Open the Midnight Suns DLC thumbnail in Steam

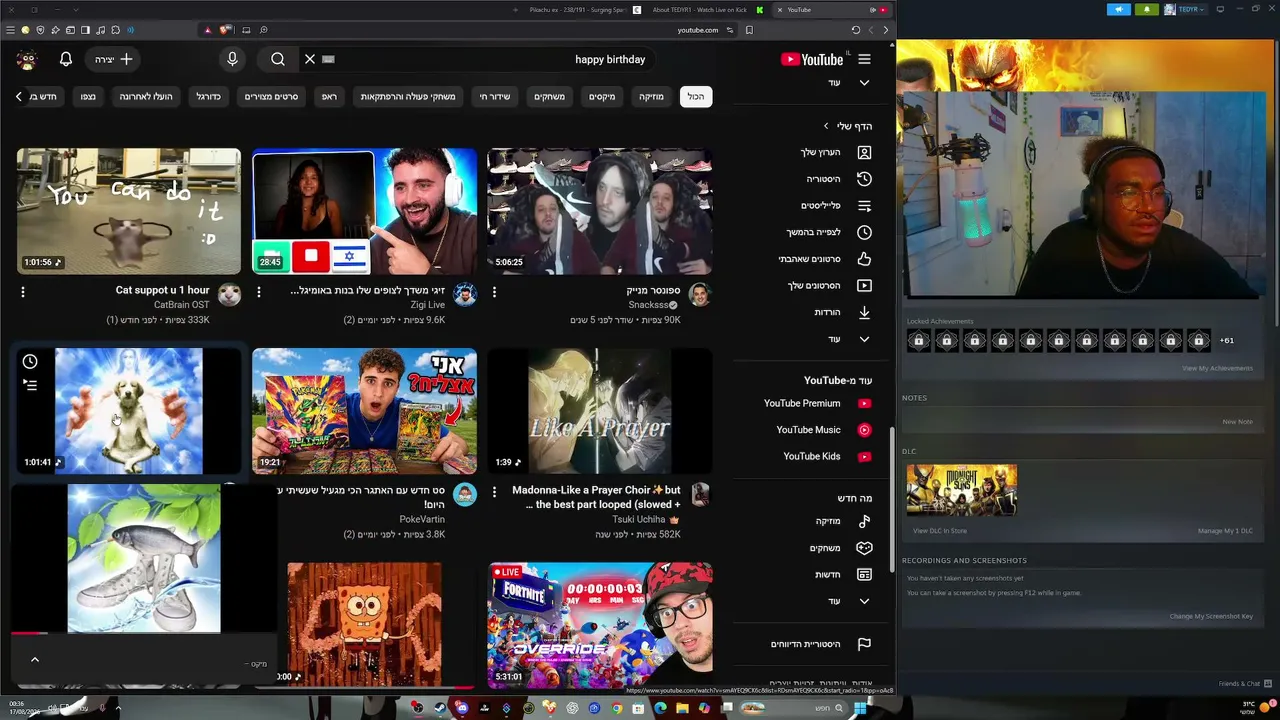coord(962,490)
